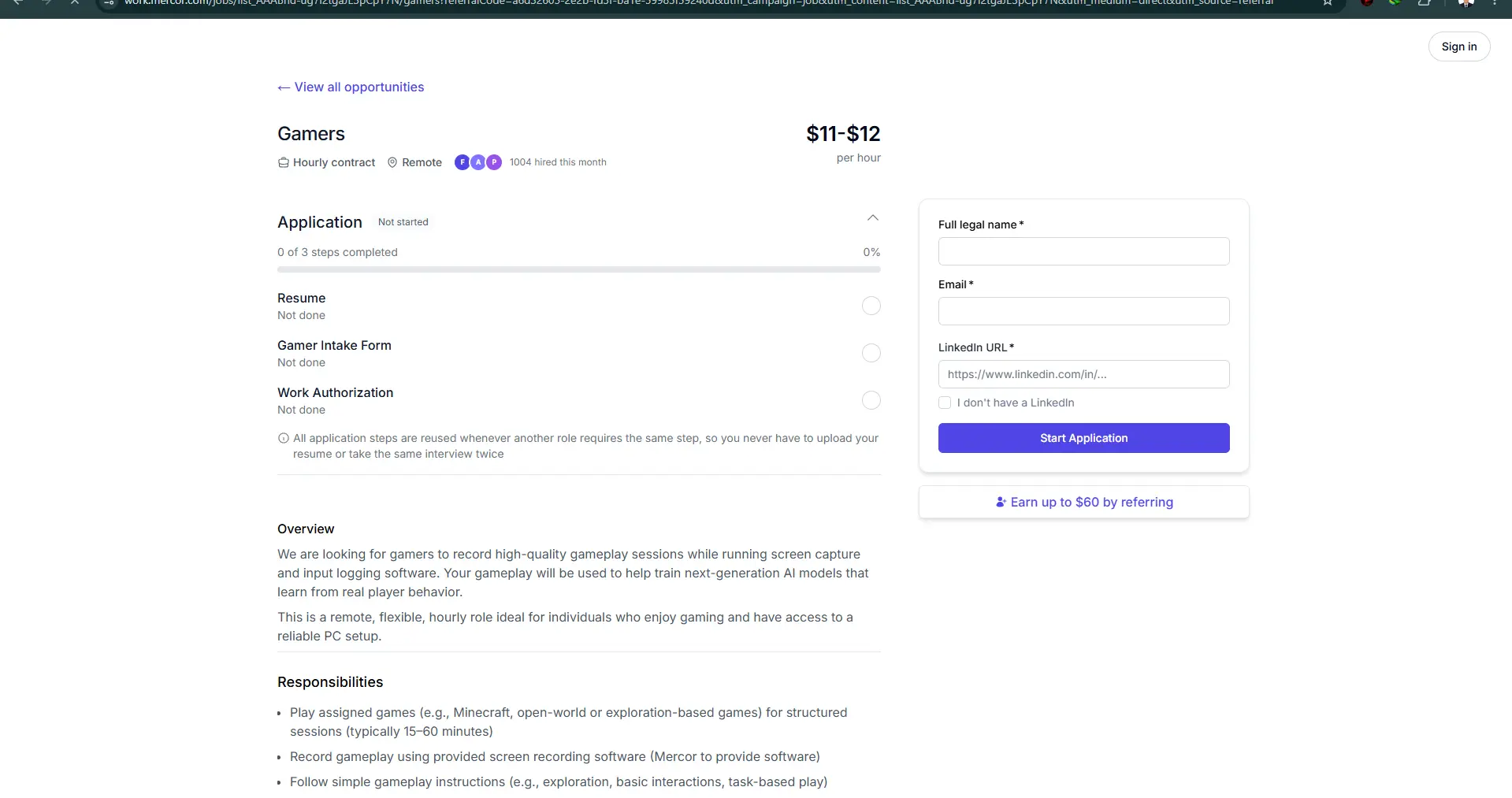The image size is (1512, 798).
Task: Click the $11-$12 hourly rate
Action: point(843,134)
